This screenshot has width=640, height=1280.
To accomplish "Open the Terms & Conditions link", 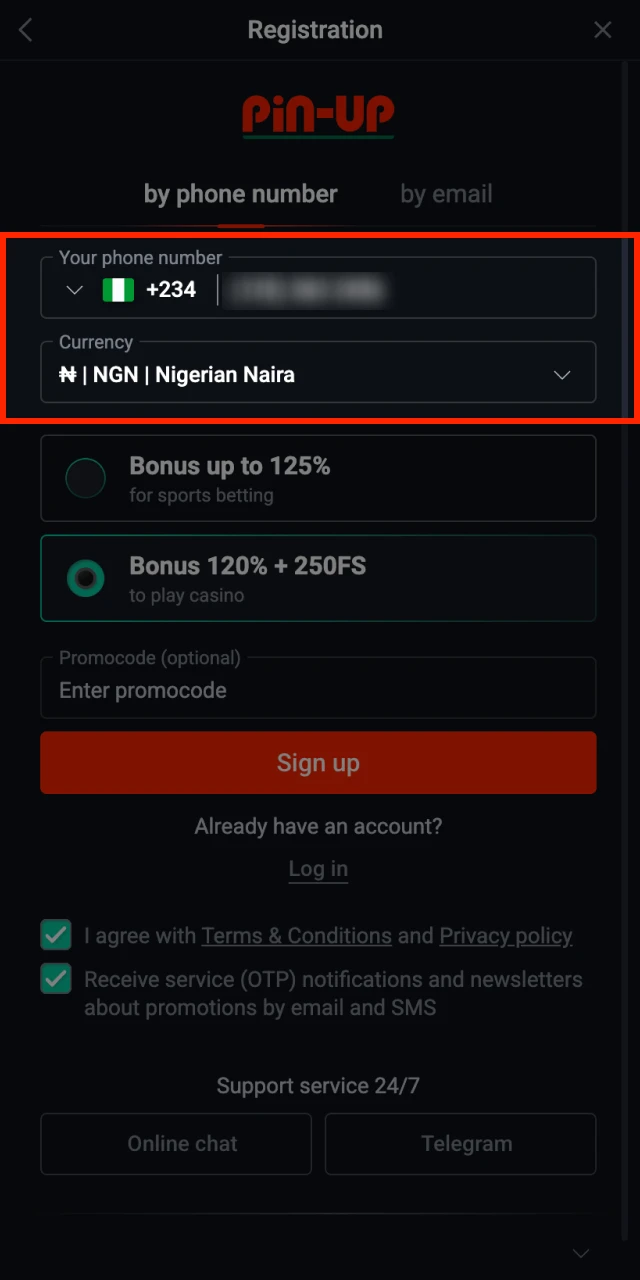I will point(296,936).
